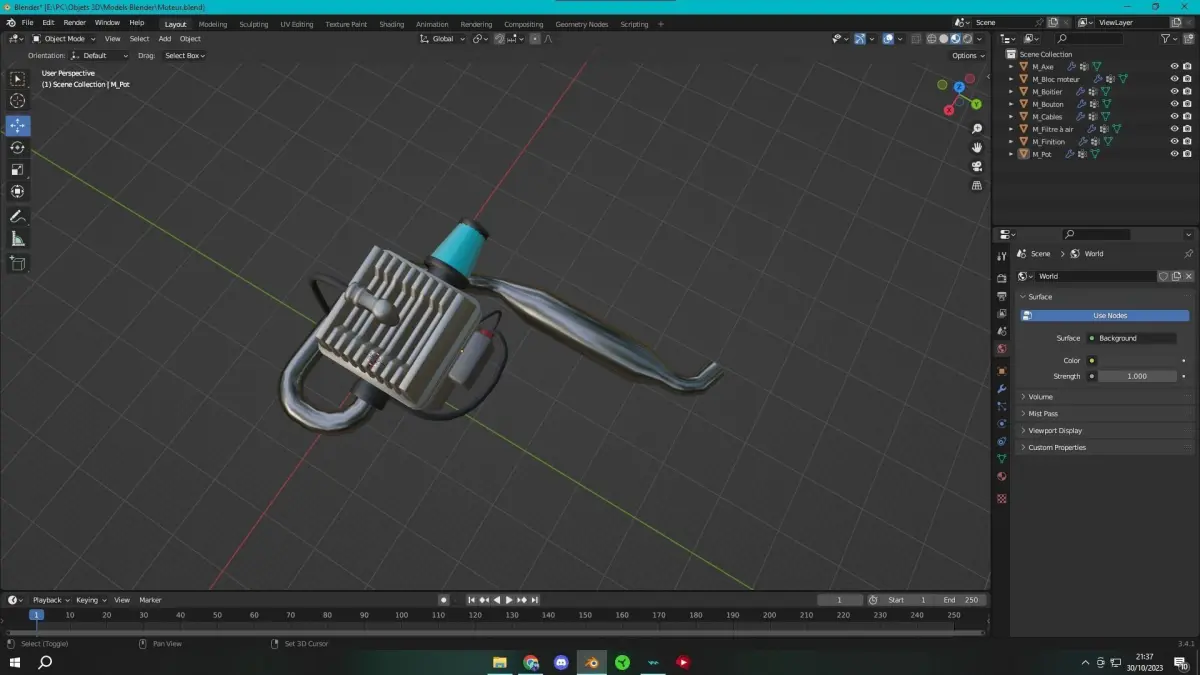Open the outliner filter dropdown
Image resolution: width=1200 pixels, height=675 pixels.
click(x=1169, y=39)
